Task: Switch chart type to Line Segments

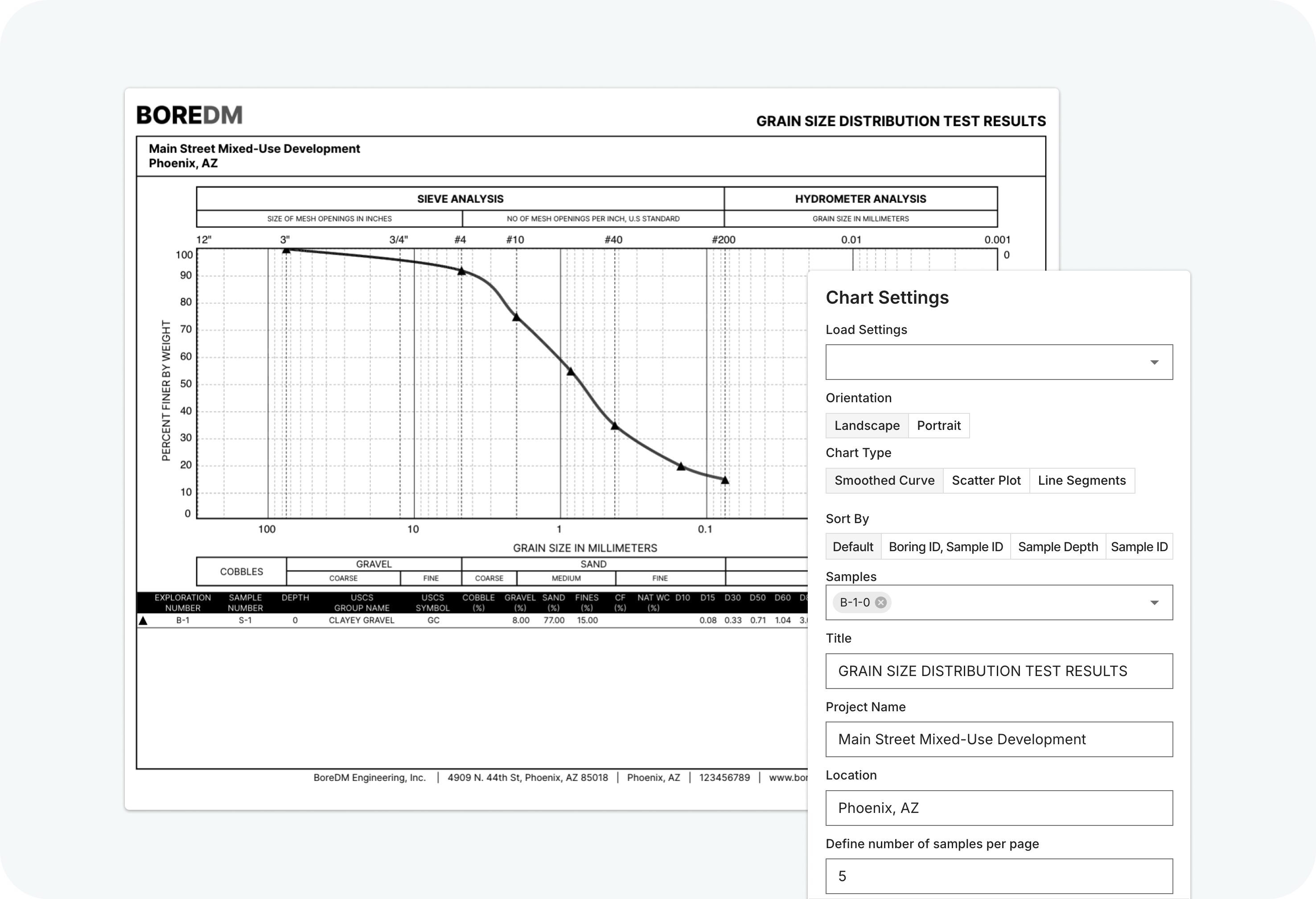Action: (1081, 480)
